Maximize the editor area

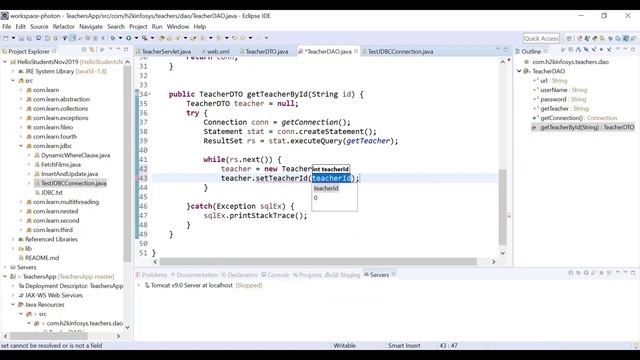click(506, 49)
